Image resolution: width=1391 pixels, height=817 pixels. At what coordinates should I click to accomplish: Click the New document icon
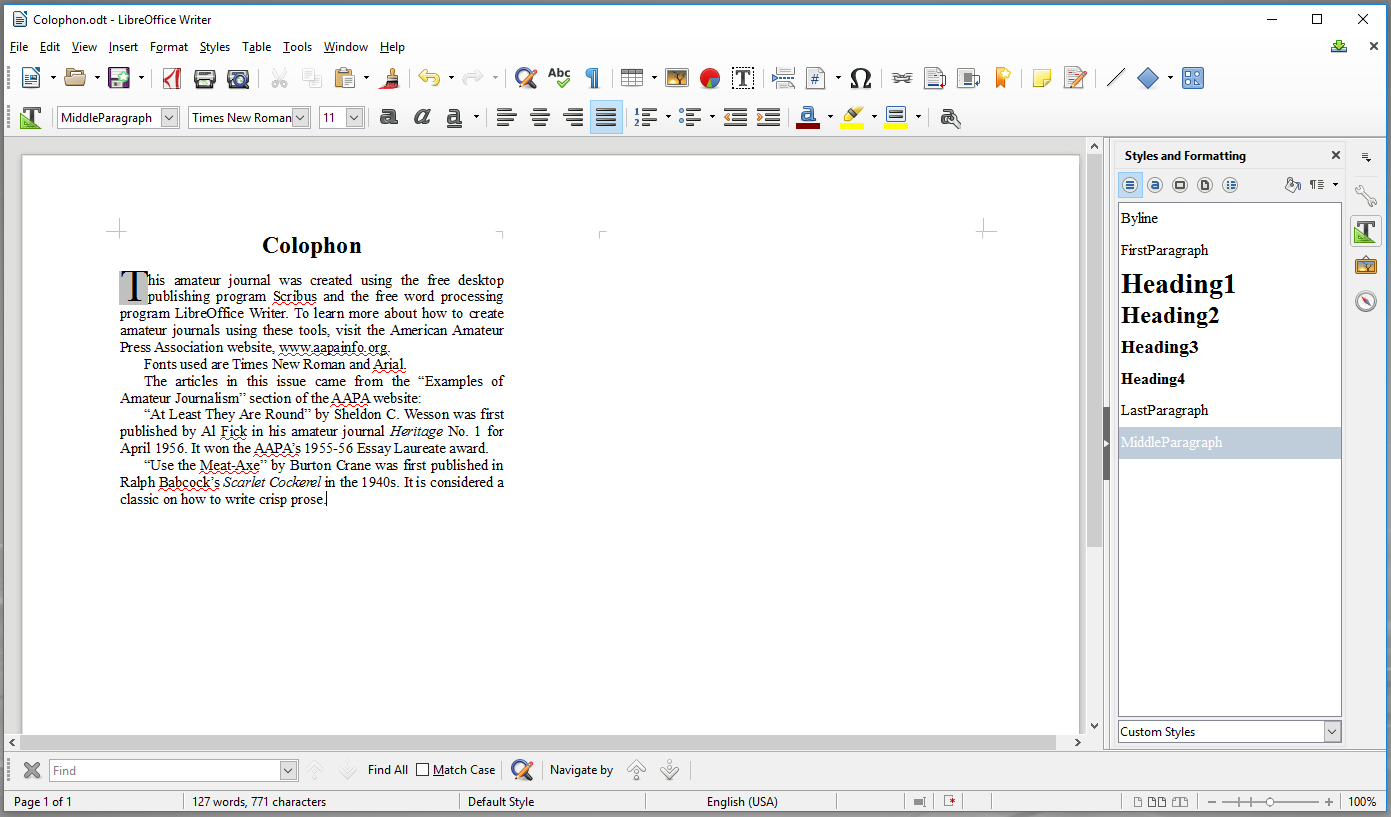(30, 78)
